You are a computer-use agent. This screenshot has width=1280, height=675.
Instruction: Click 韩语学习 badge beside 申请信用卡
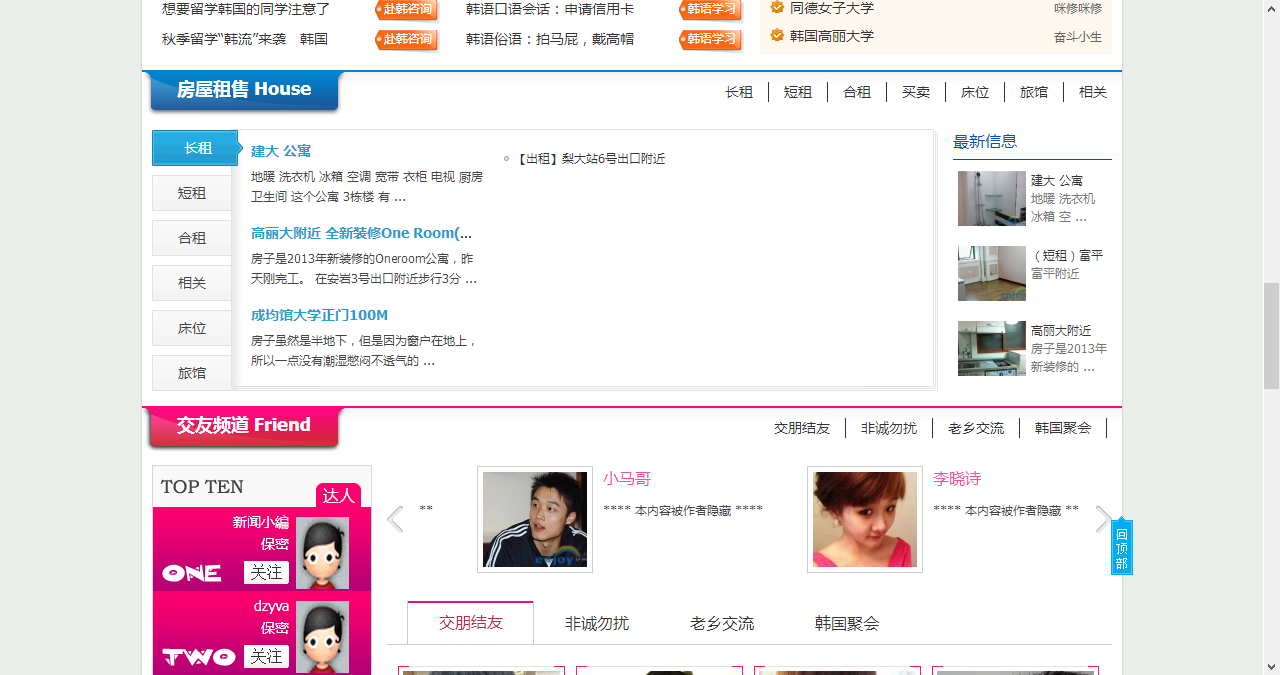(x=711, y=10)
